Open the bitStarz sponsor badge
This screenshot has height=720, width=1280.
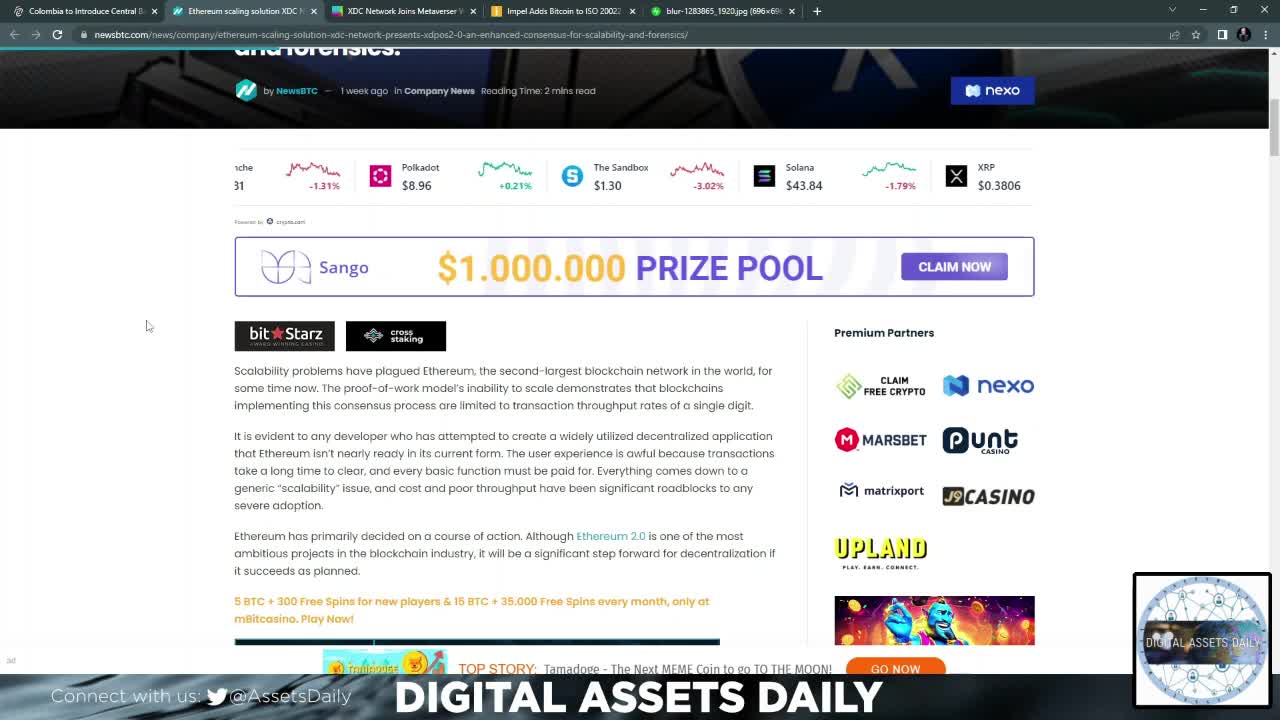285,336
